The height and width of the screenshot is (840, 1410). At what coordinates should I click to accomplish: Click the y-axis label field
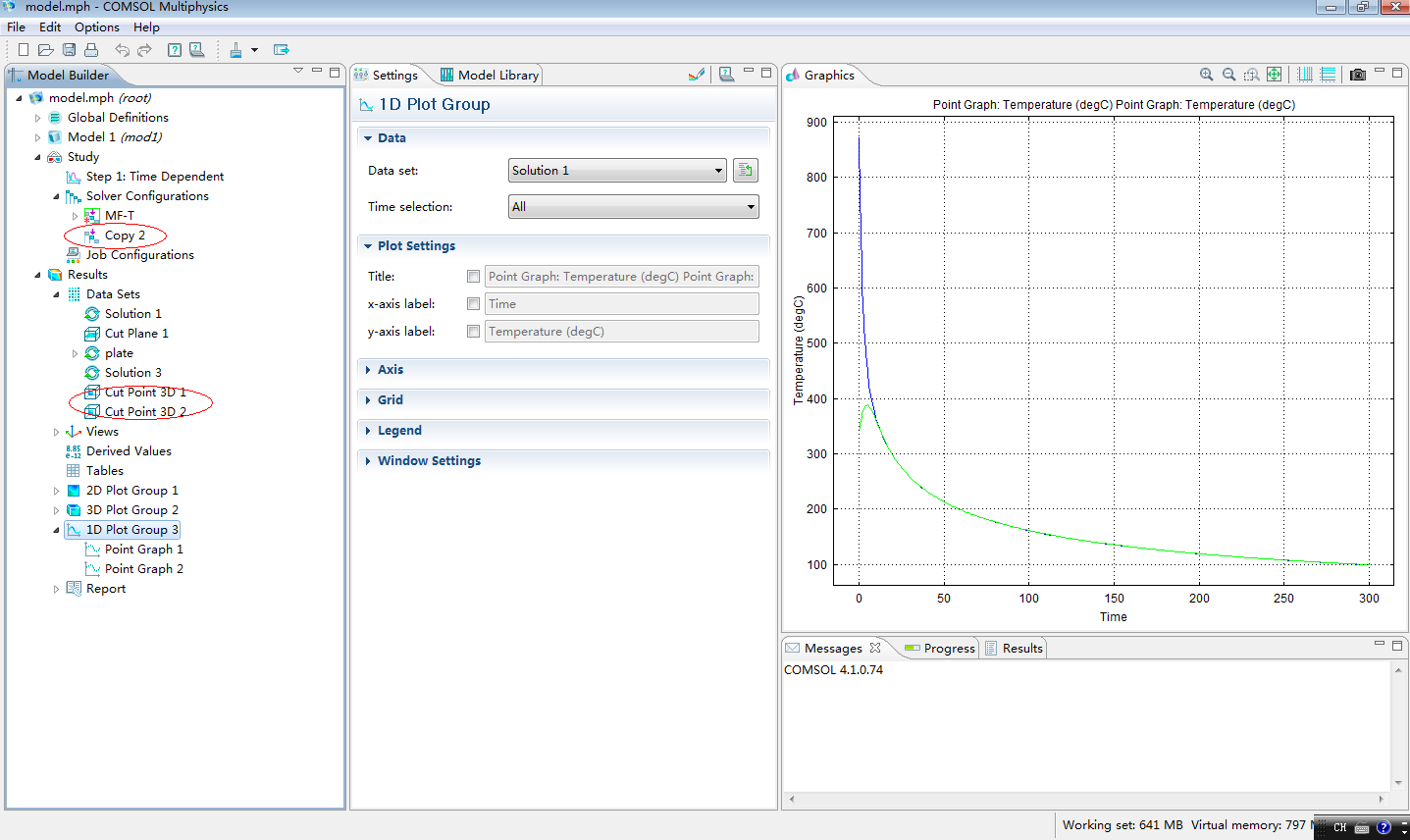click(622, 332)
